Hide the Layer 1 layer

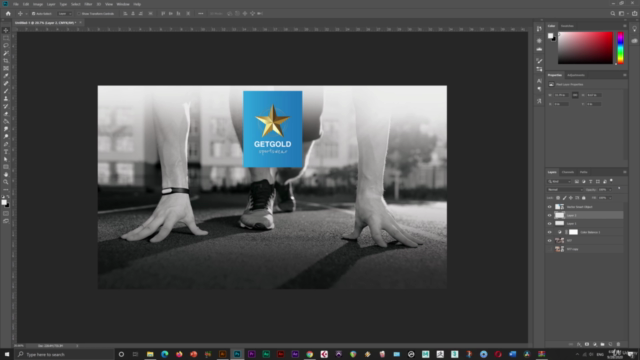[x=549, y=224]
